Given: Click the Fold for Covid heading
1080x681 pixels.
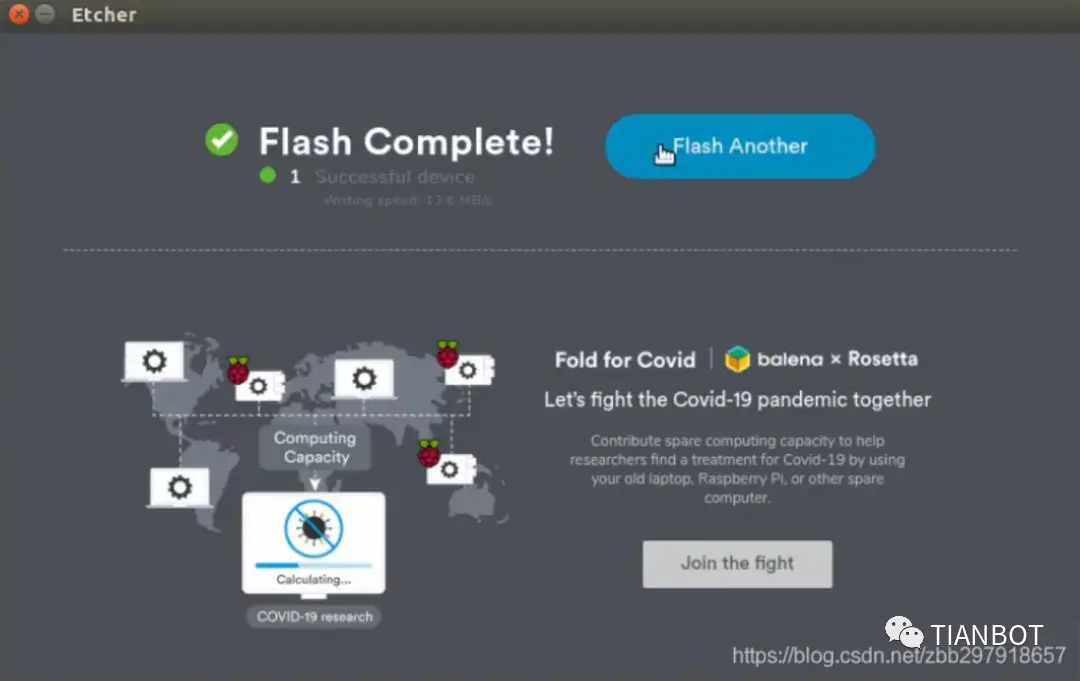Looking at the screenshot, I should (x=625, y=359).
